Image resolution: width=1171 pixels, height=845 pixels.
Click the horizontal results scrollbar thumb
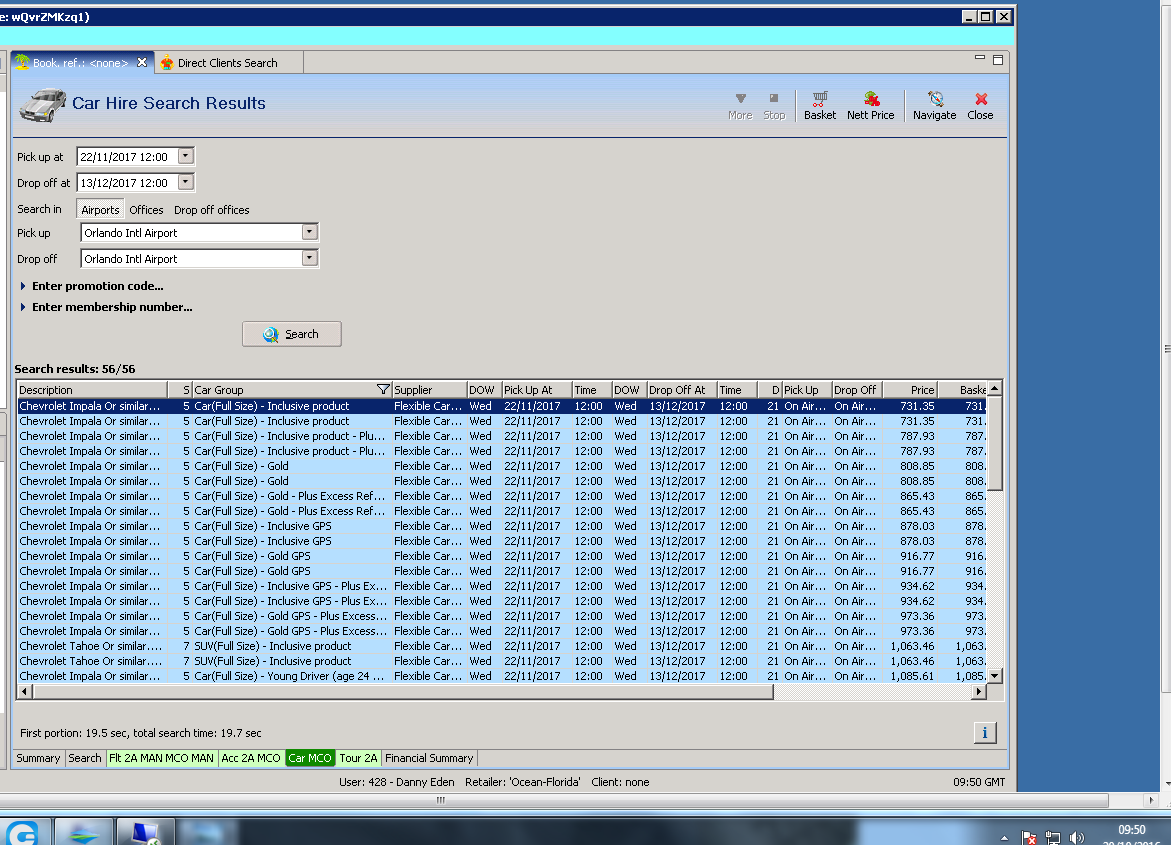(x=403, y=692)
